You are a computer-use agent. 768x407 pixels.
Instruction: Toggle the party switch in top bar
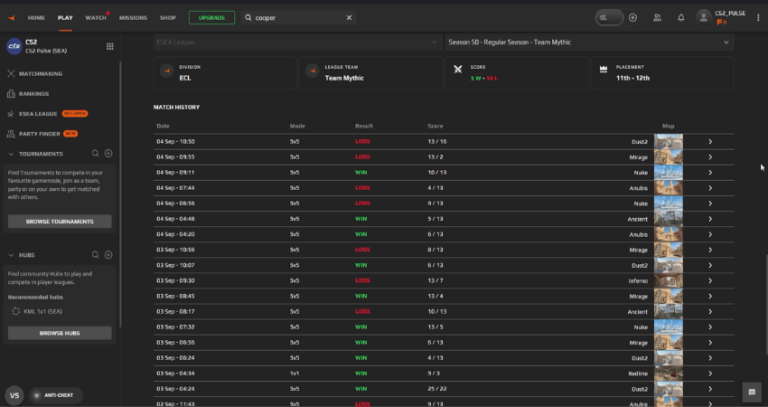pos(608,18)
